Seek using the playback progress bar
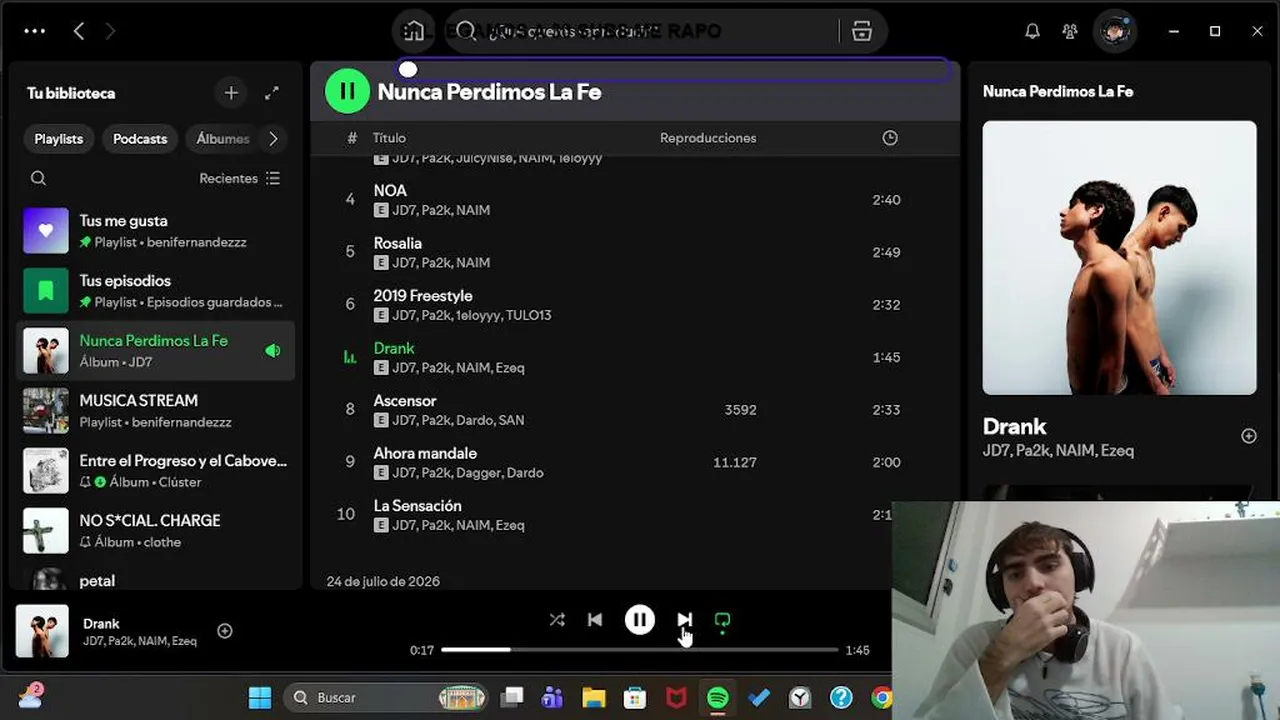 pos(640,650)
